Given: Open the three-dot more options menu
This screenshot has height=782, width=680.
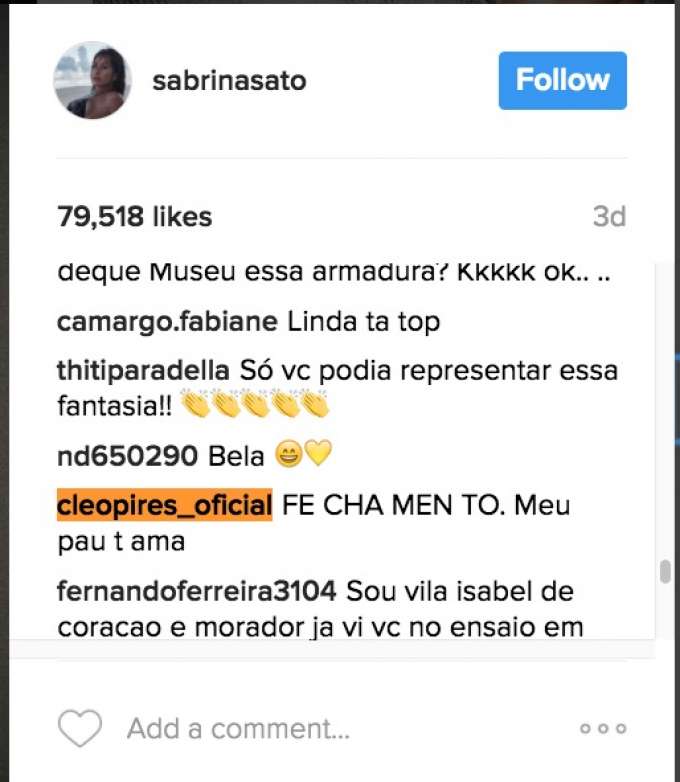Looking at the screenshot, I should coord(603,729).
